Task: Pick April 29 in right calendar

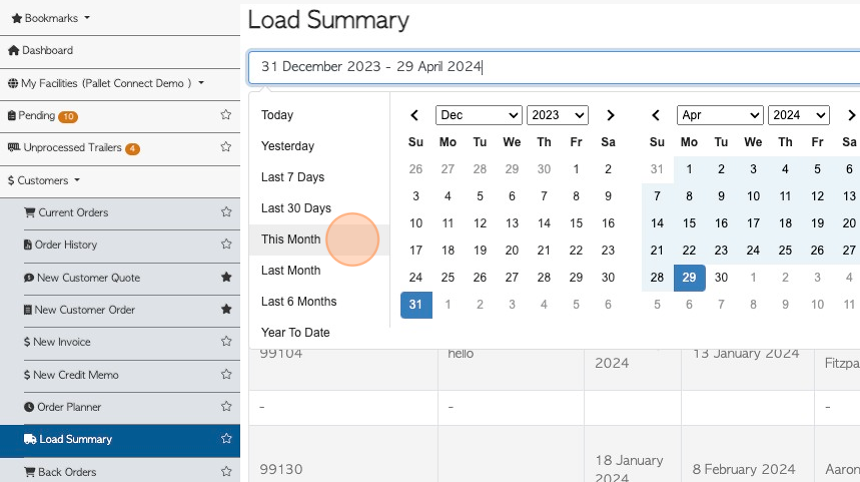Action: pos(689,277)
